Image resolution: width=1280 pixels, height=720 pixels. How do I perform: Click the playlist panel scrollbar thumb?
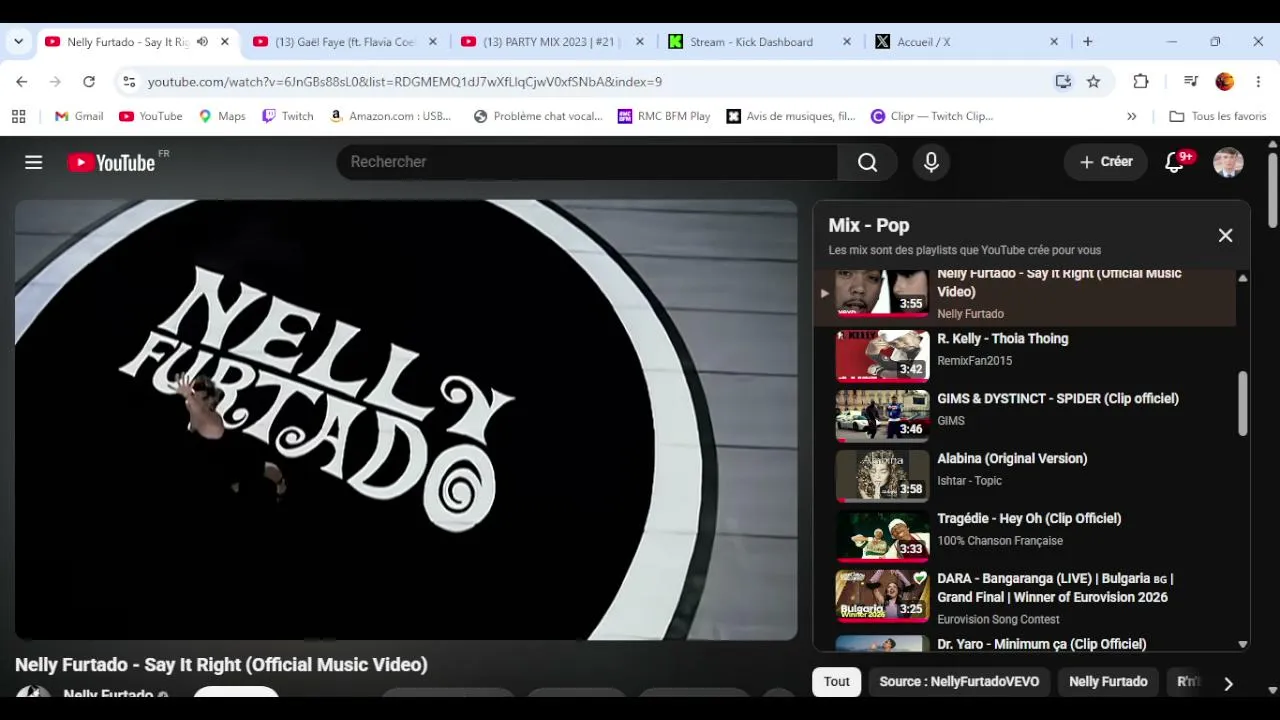1243,403
